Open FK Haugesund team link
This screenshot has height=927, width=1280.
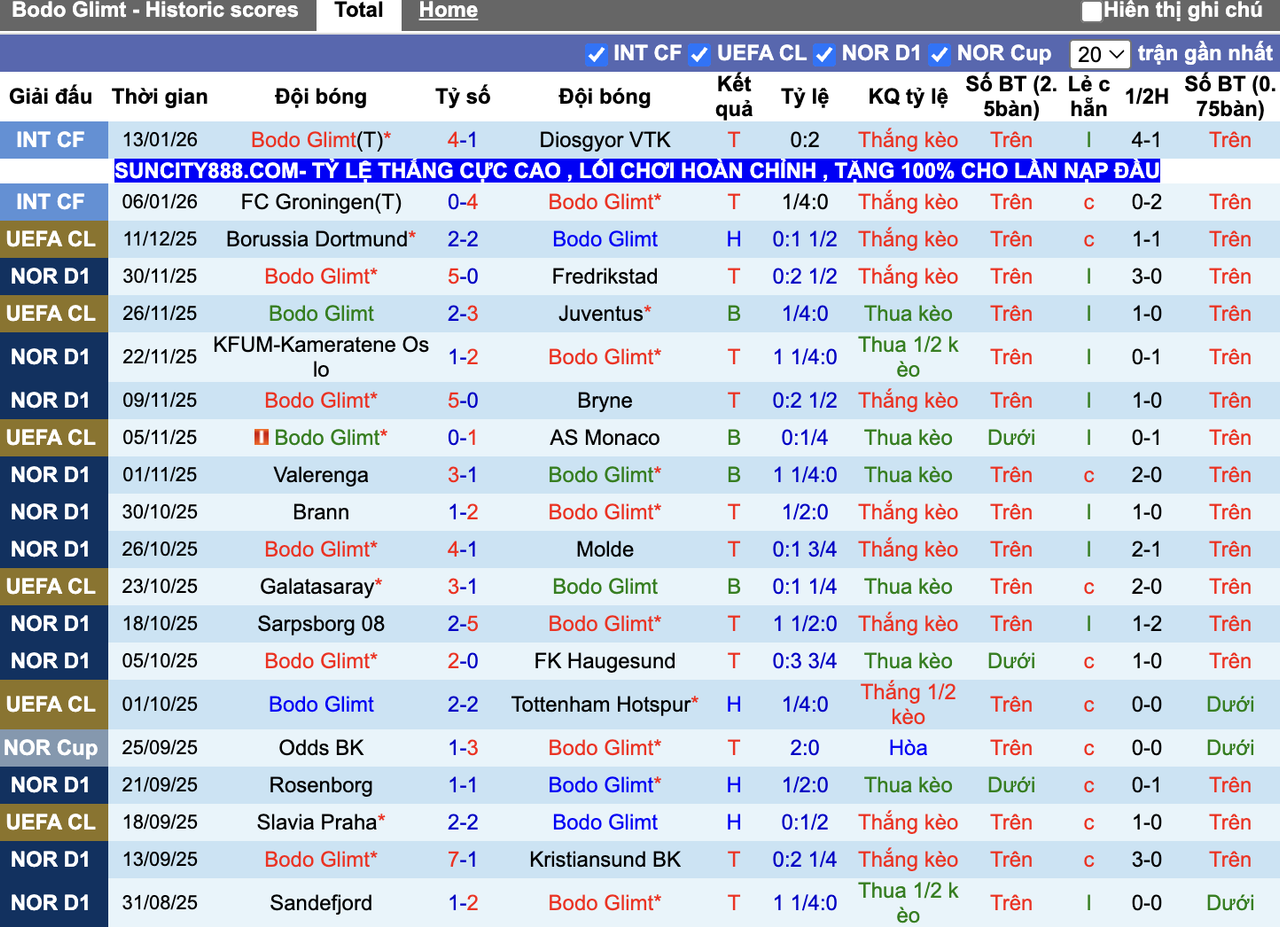point(605,661)
